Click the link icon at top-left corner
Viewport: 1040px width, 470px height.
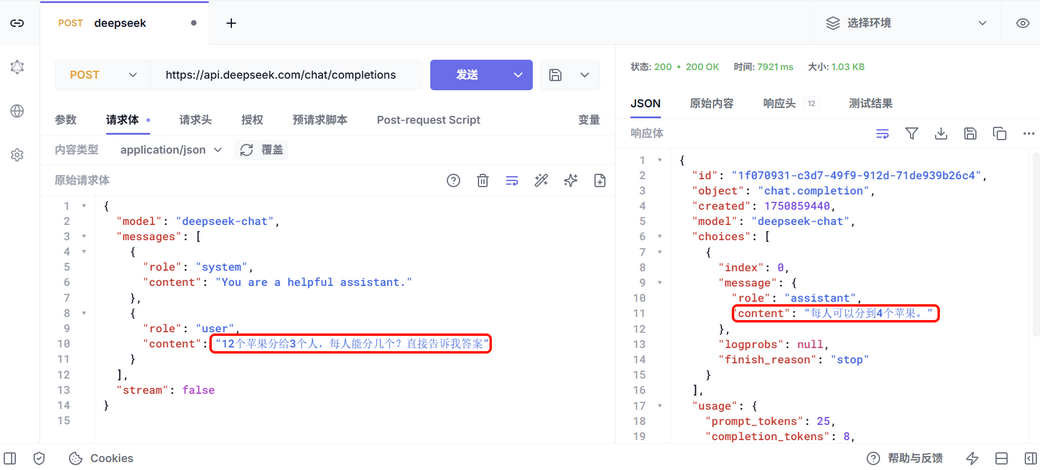click(x=17, y=23)
